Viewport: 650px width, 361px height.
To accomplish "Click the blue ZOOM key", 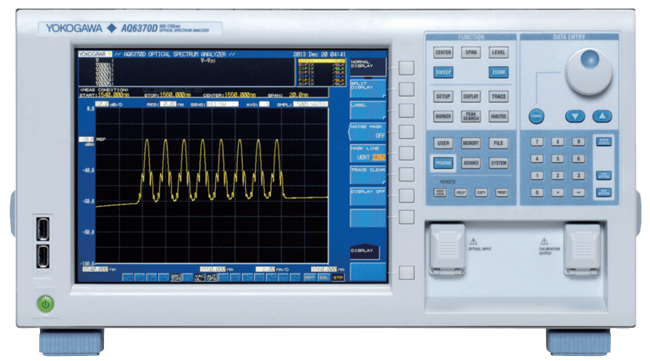I will click(498, 72).
